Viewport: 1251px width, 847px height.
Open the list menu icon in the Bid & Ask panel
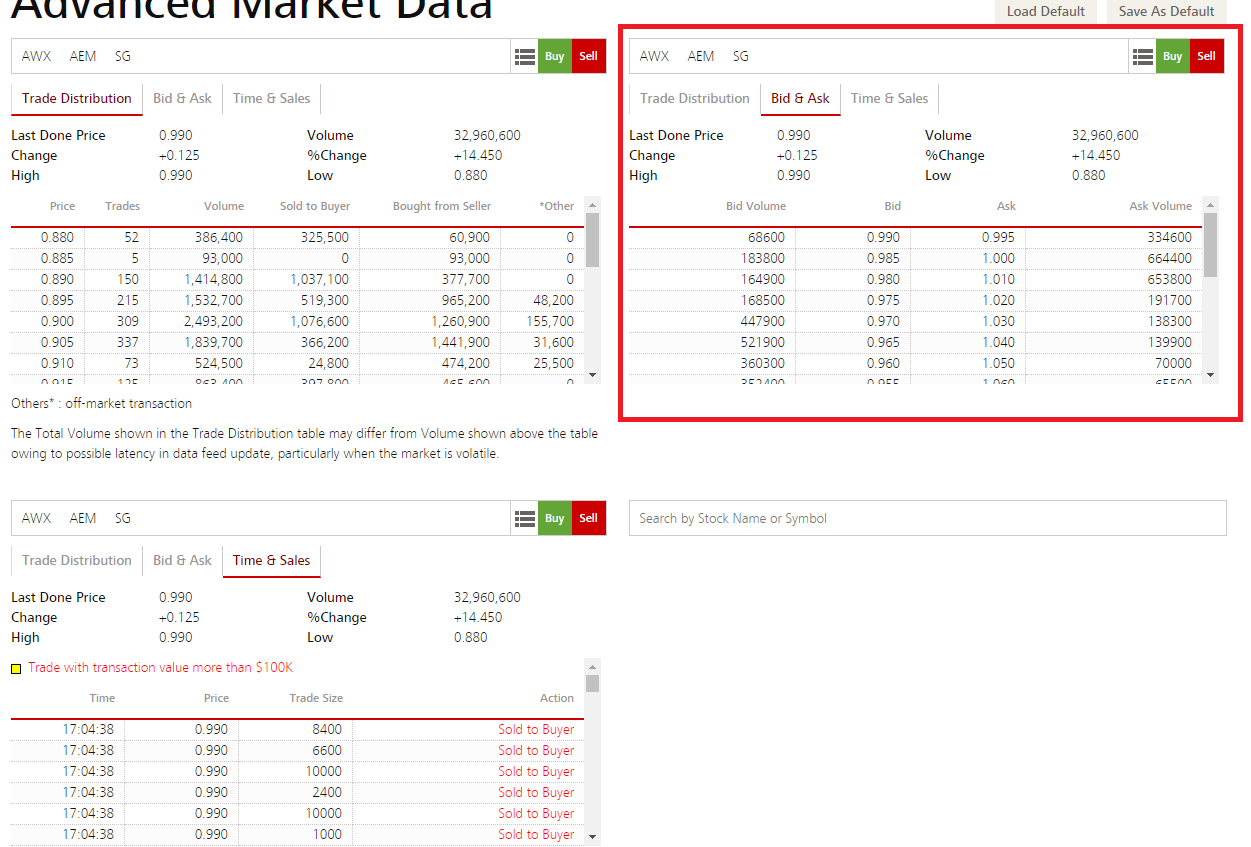(1143, 56)
